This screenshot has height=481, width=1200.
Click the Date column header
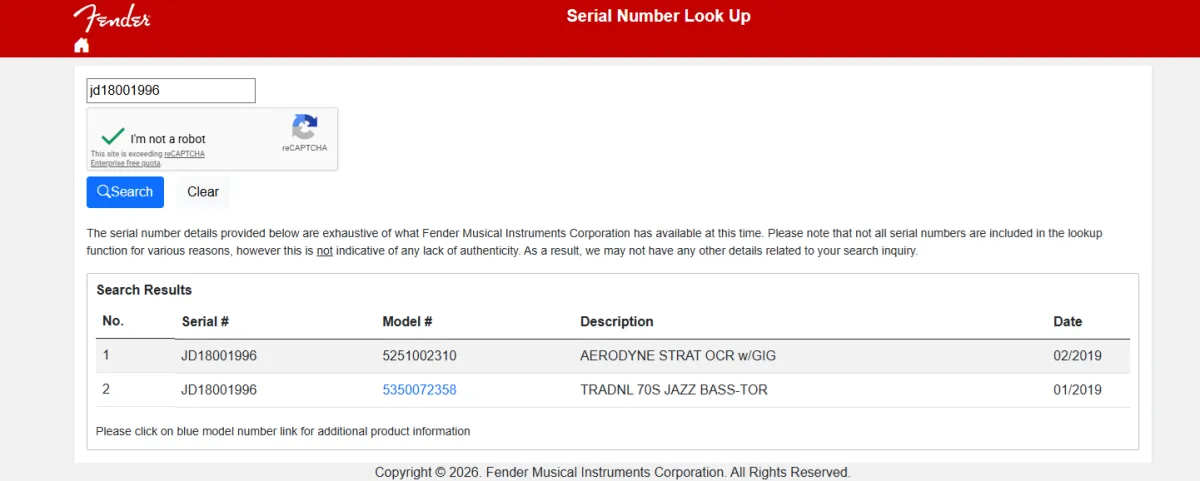1067,322
